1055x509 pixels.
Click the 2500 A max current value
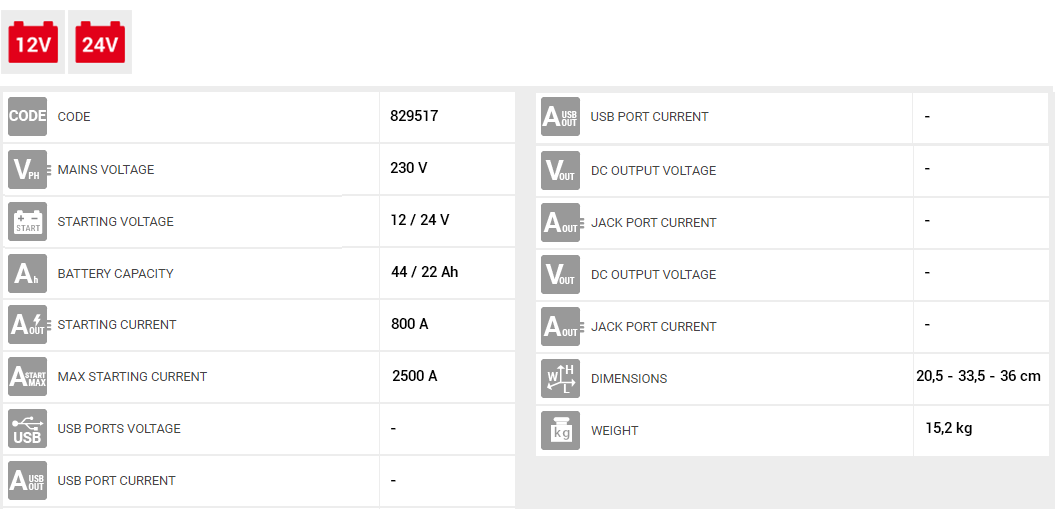[x=414, y=376]
